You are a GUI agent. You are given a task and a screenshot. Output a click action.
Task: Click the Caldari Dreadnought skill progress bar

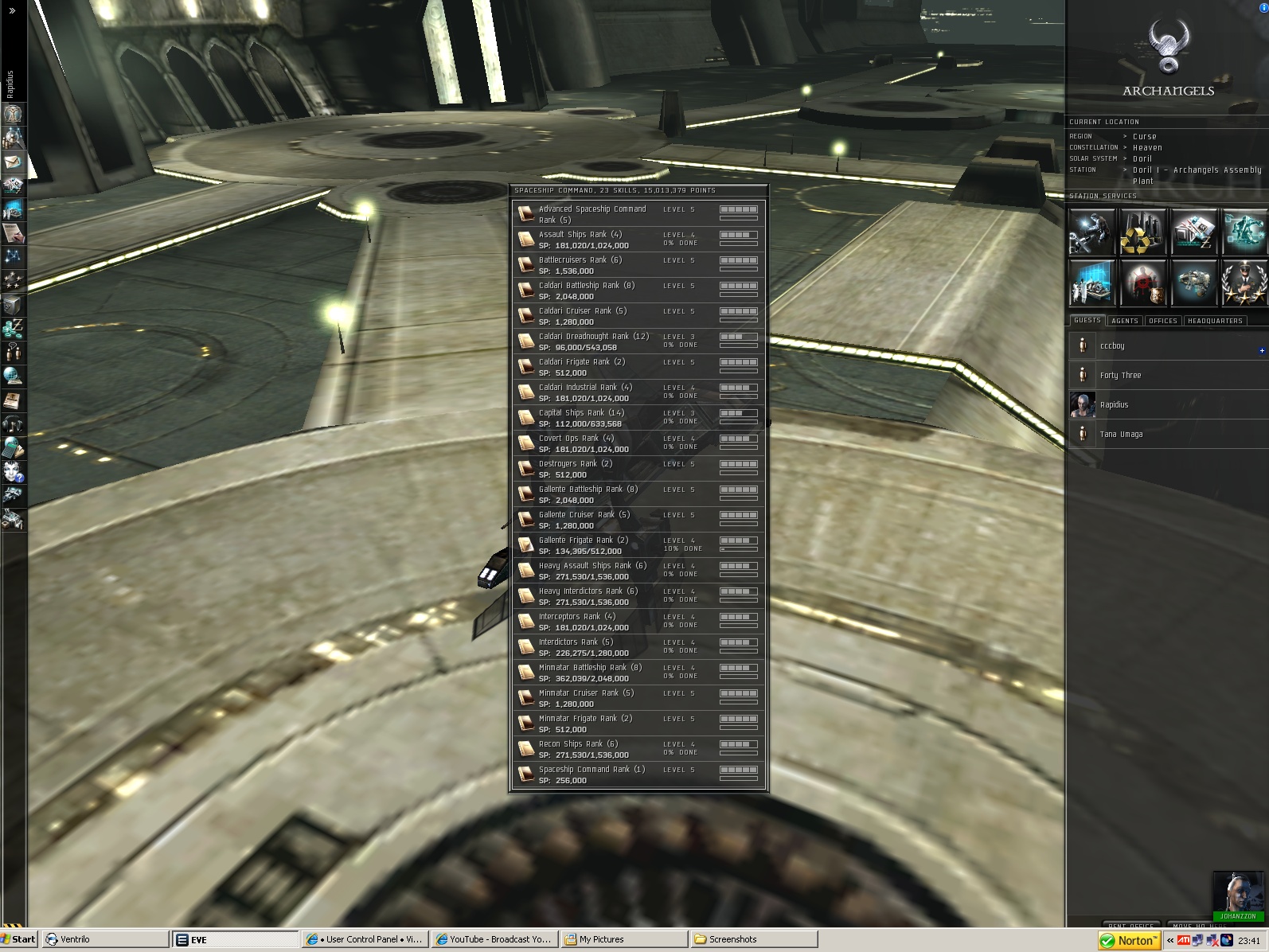738,337
